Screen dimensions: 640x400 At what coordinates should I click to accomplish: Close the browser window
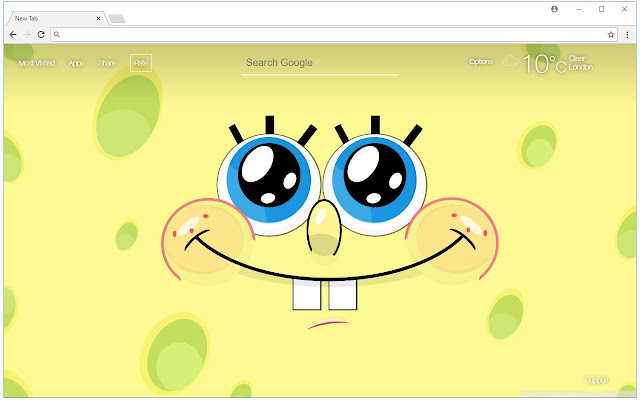tap(624, 9)
